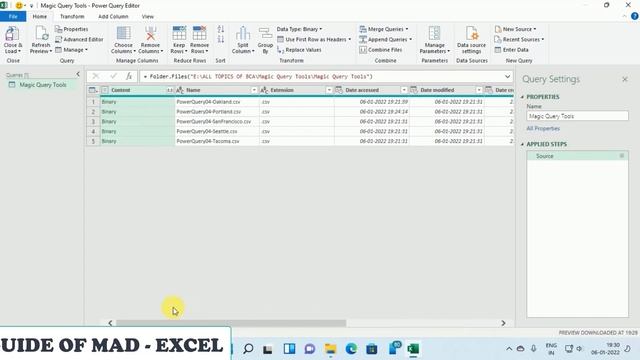640x360 pixels.
Task: Switch to the Home tab
Action: (40, 16)
